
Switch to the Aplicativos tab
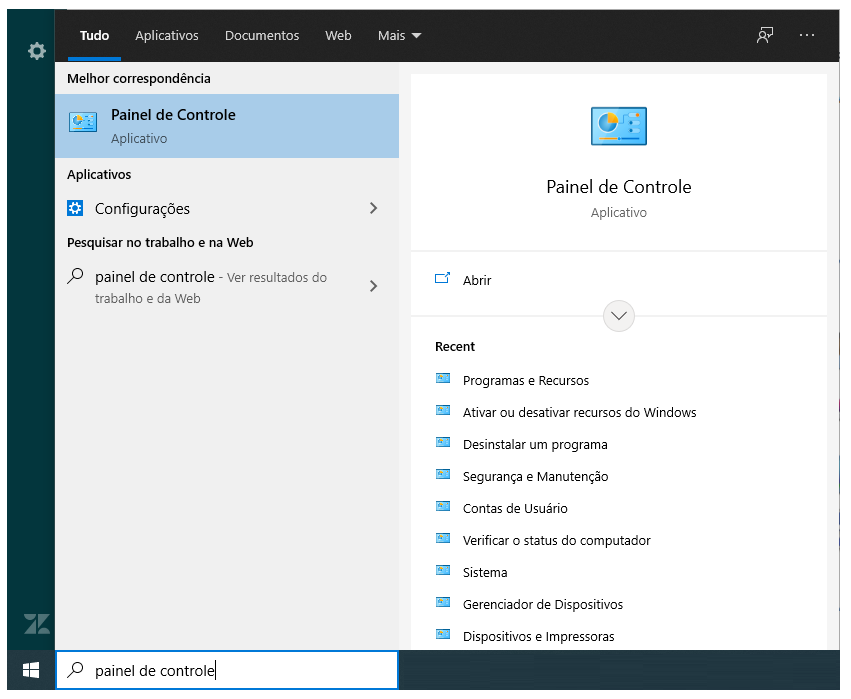(167, 36)
